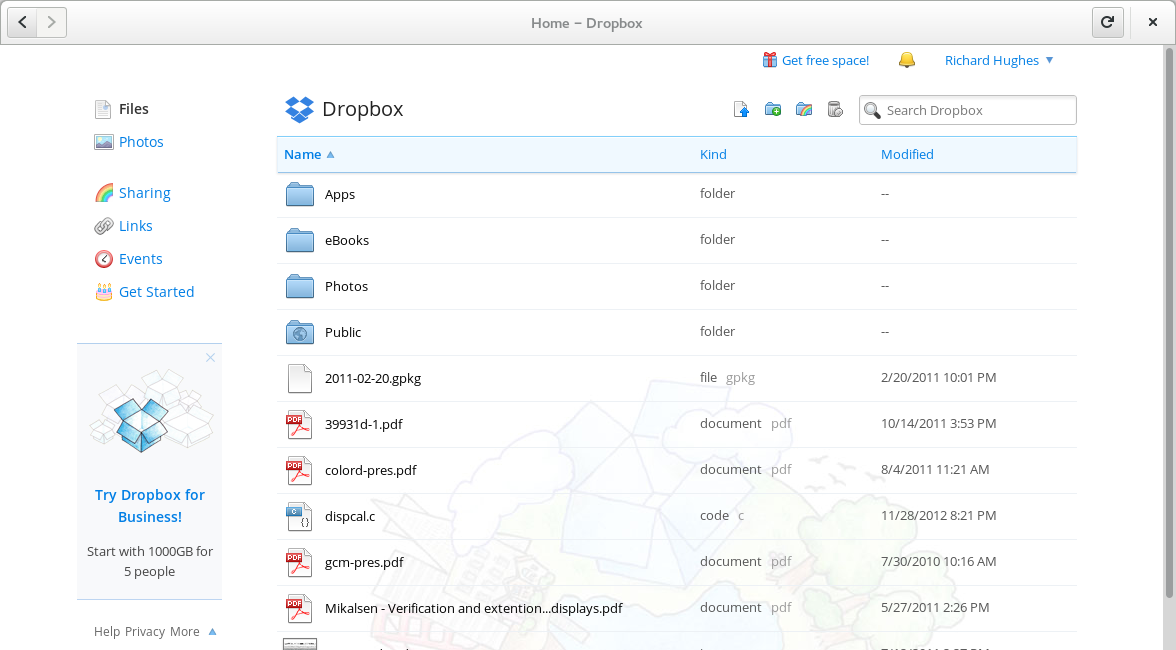
Task: Click the Sharing rainbow icon in sidebar
Action: pyautogui.click(x=104, y=193)
